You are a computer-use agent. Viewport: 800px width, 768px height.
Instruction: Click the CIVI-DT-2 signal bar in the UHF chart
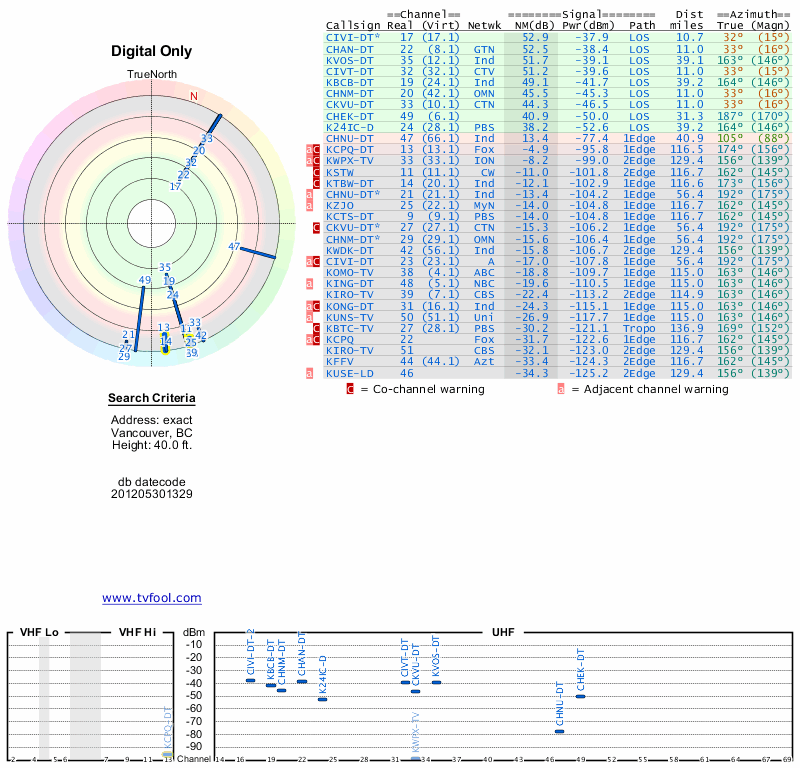251,680
